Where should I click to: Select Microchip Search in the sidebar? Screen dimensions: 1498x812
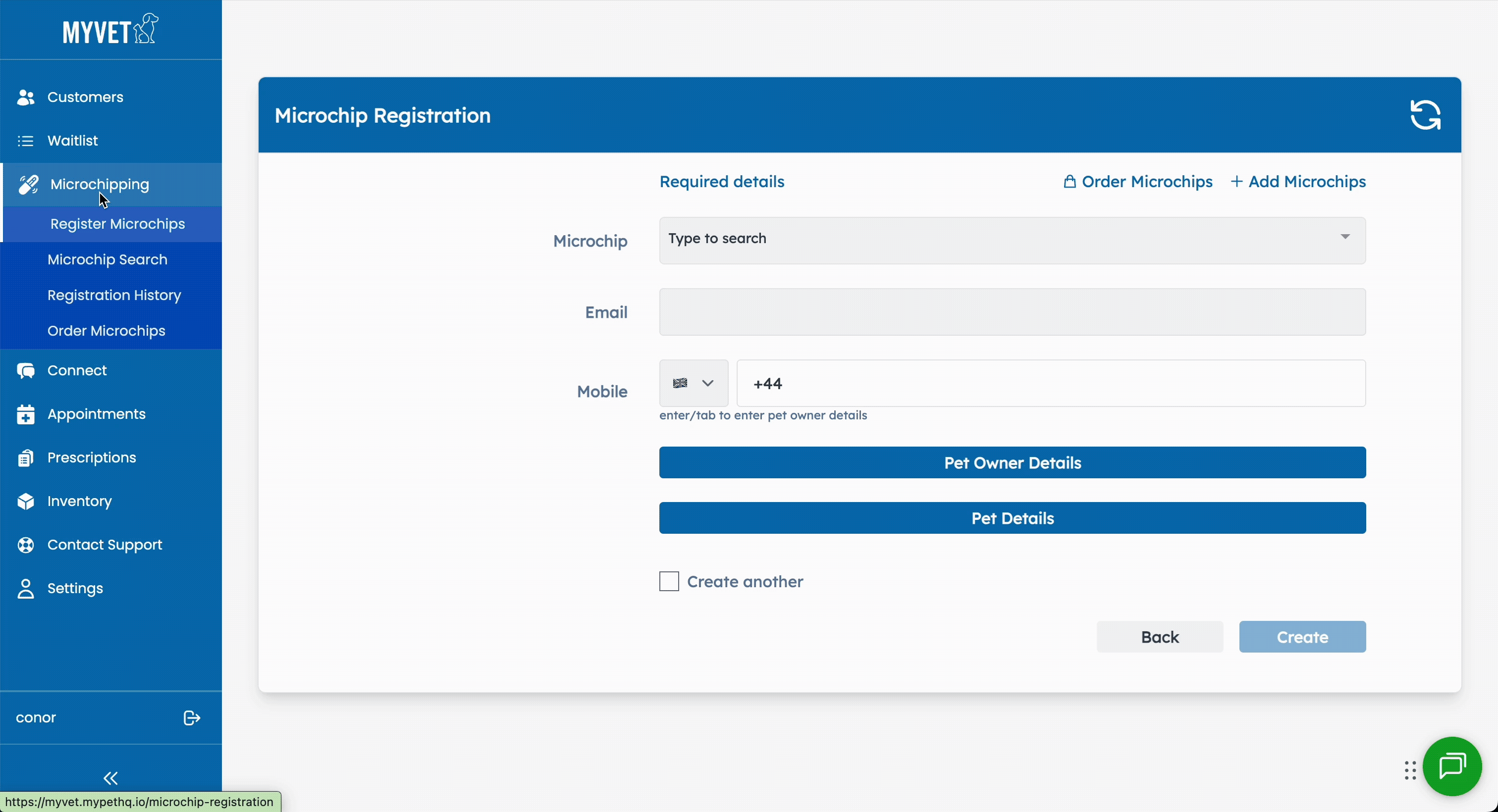[107, 259]
